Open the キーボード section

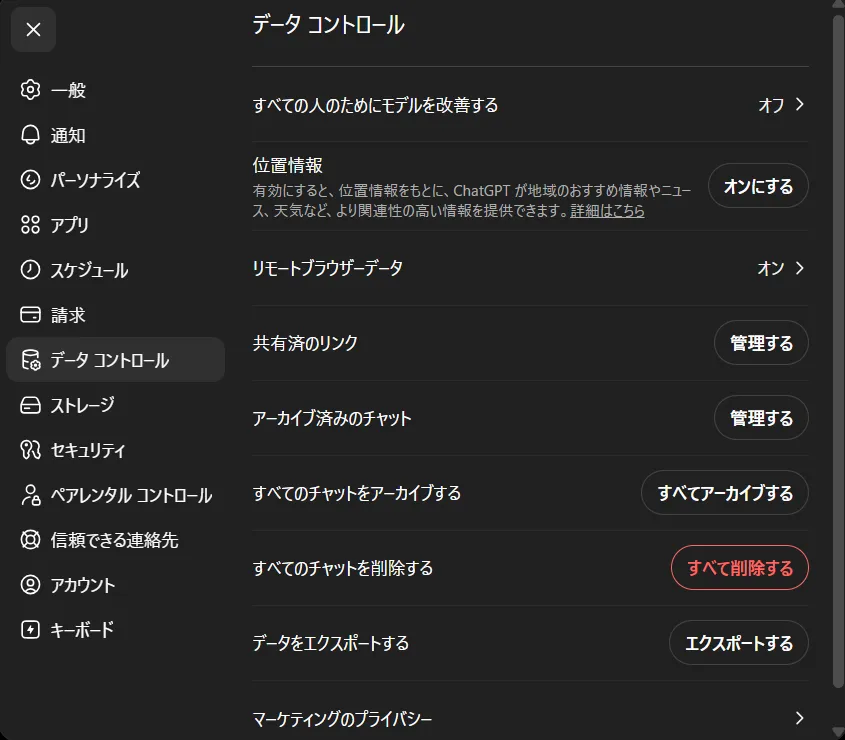(115, 630)
